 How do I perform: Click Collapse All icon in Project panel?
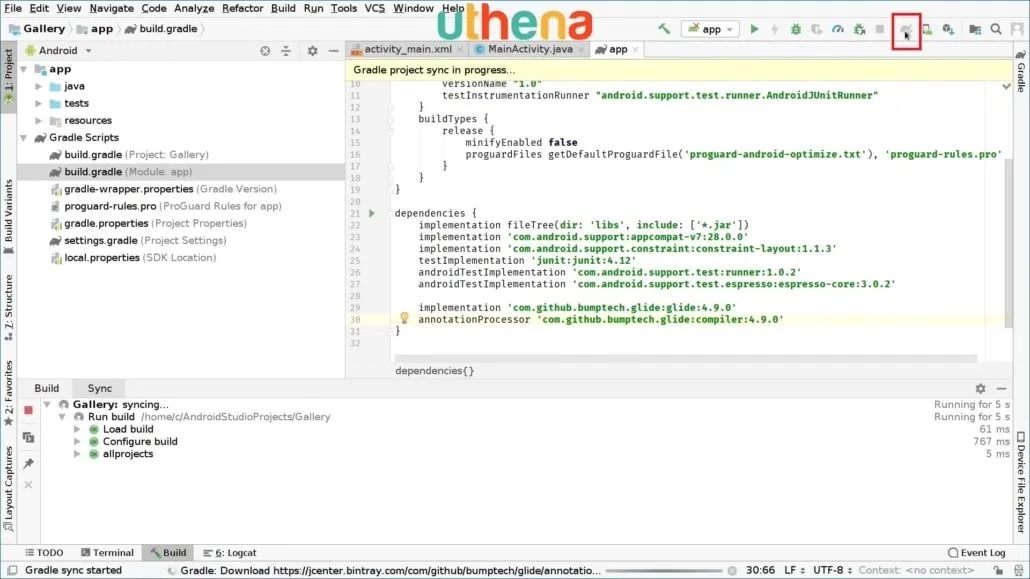286,51
